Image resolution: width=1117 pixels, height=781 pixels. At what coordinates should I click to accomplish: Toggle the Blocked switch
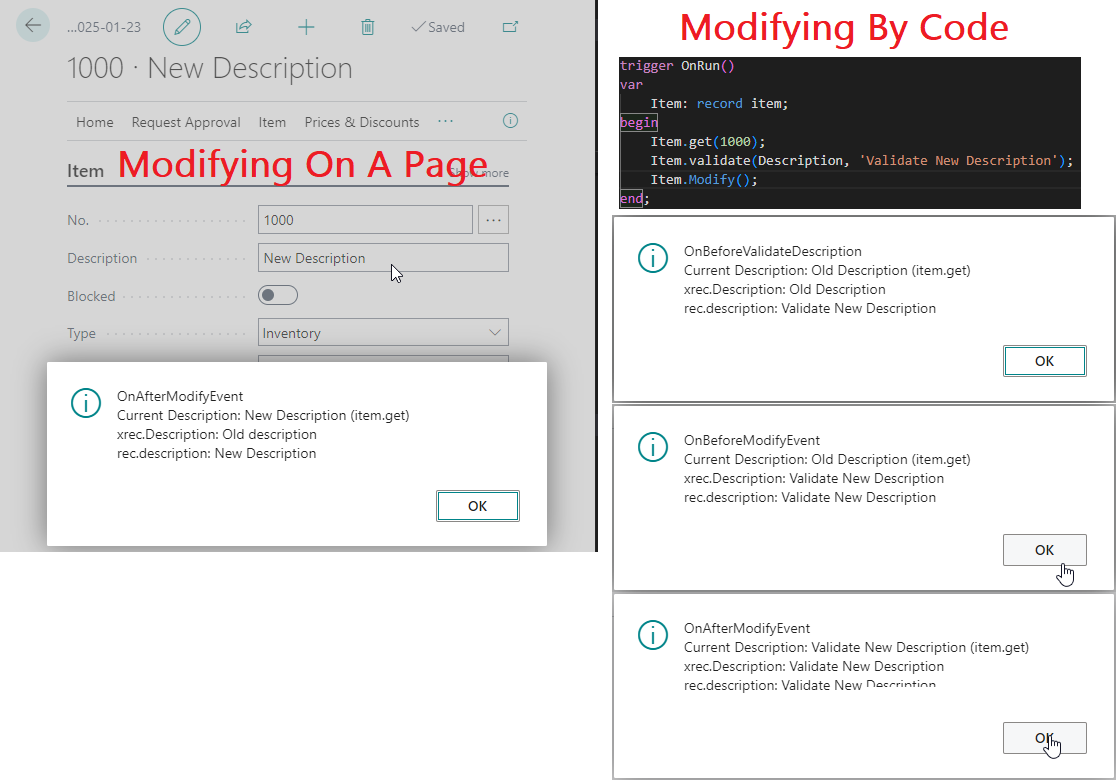click(277, 295)
